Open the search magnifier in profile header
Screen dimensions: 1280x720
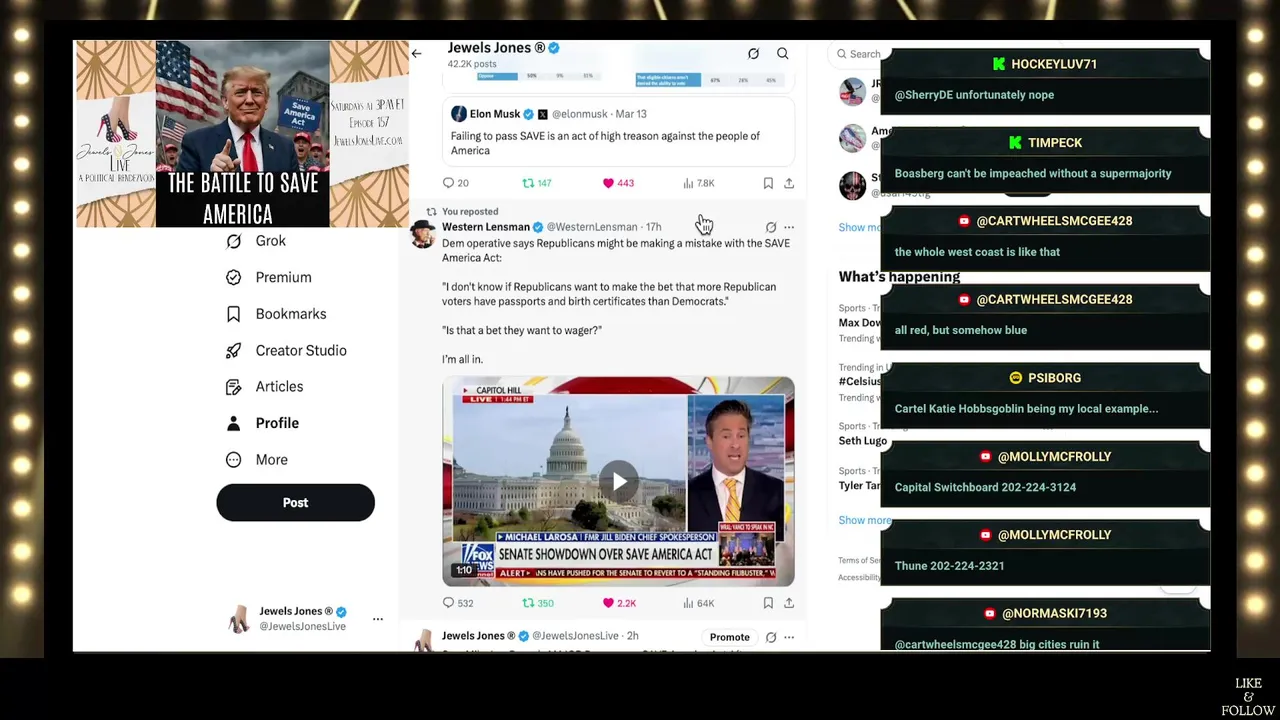(x=783, y=54)
